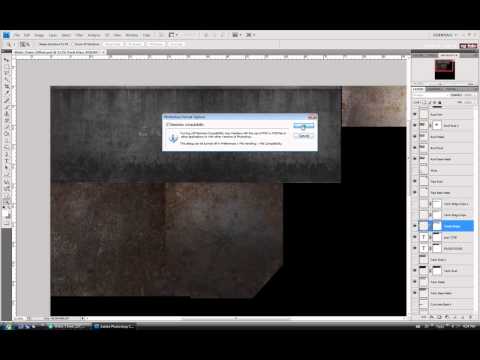Click OK in Photoshop Format Options dialog
The width and height of the screenshot is (480, 360).
pos(304,126)
